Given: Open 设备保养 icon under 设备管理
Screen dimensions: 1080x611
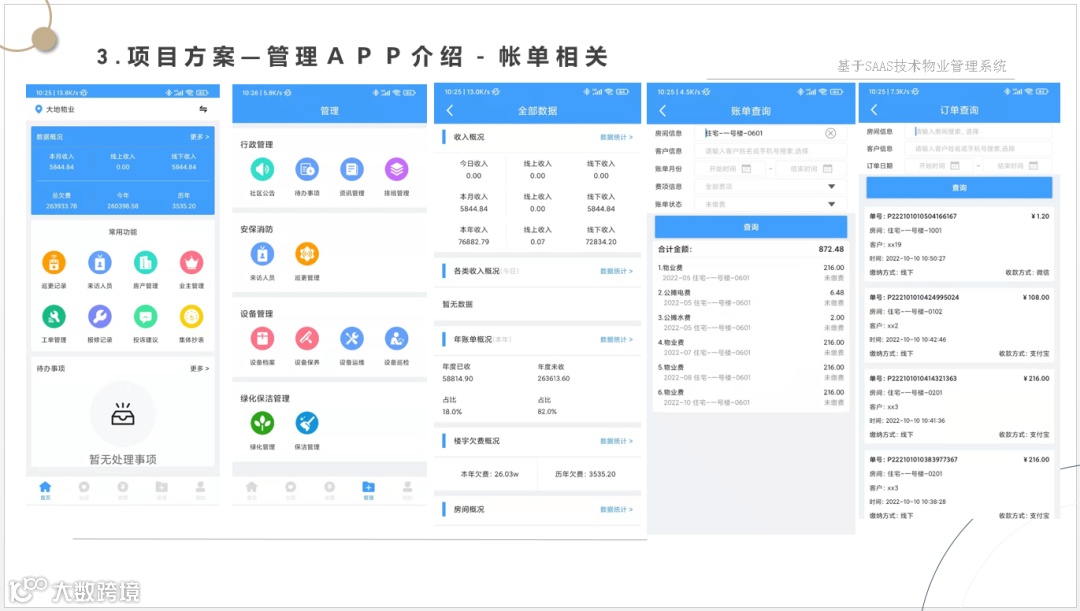Looking at the screenshot, I should pos(307,338).
